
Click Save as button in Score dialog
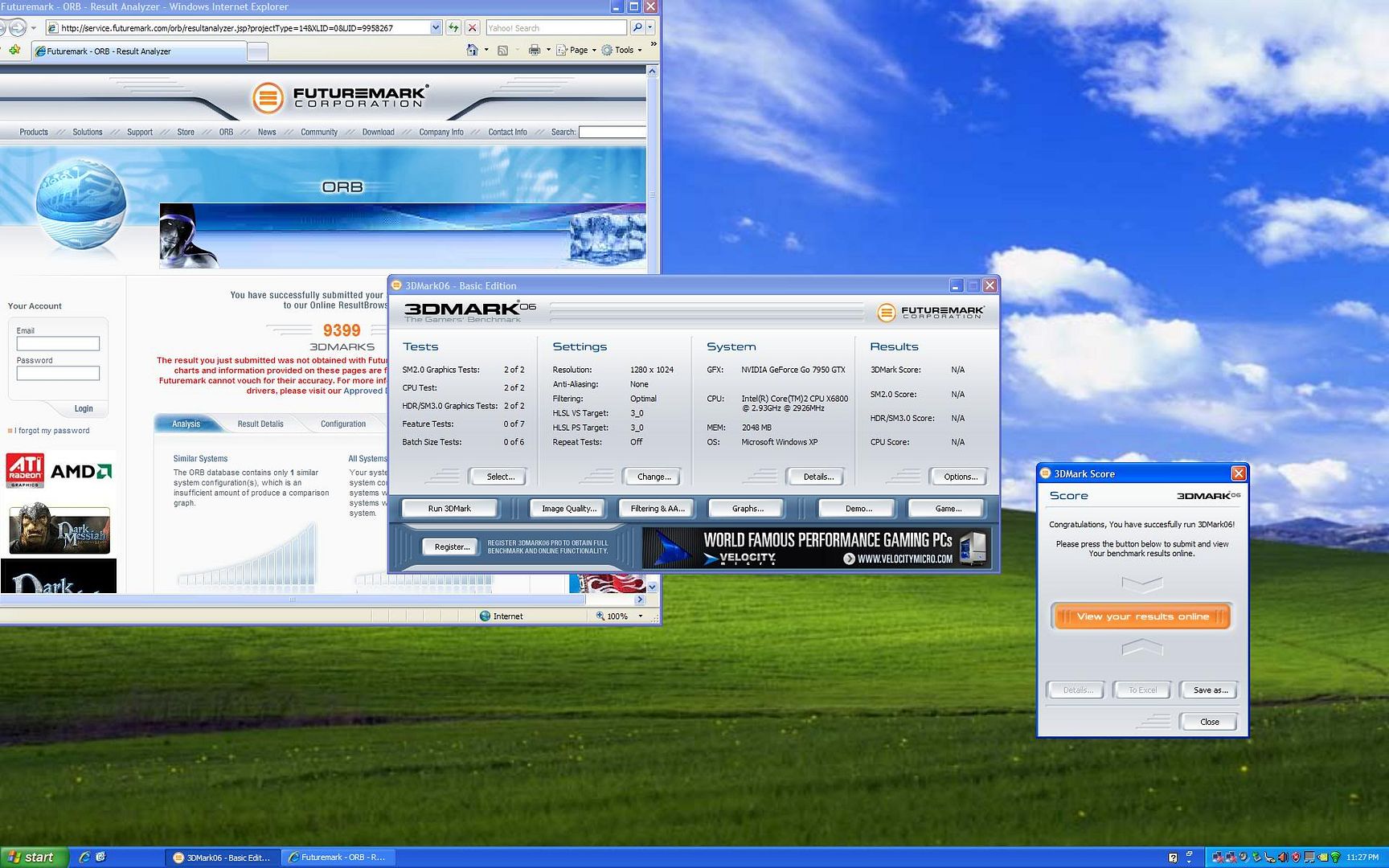point(1210,690)
